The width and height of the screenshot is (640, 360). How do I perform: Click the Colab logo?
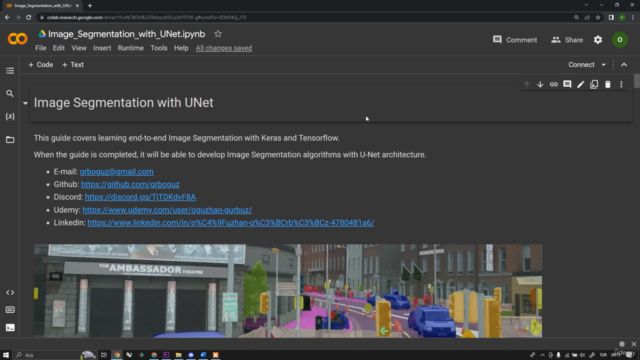coord(18,39)
